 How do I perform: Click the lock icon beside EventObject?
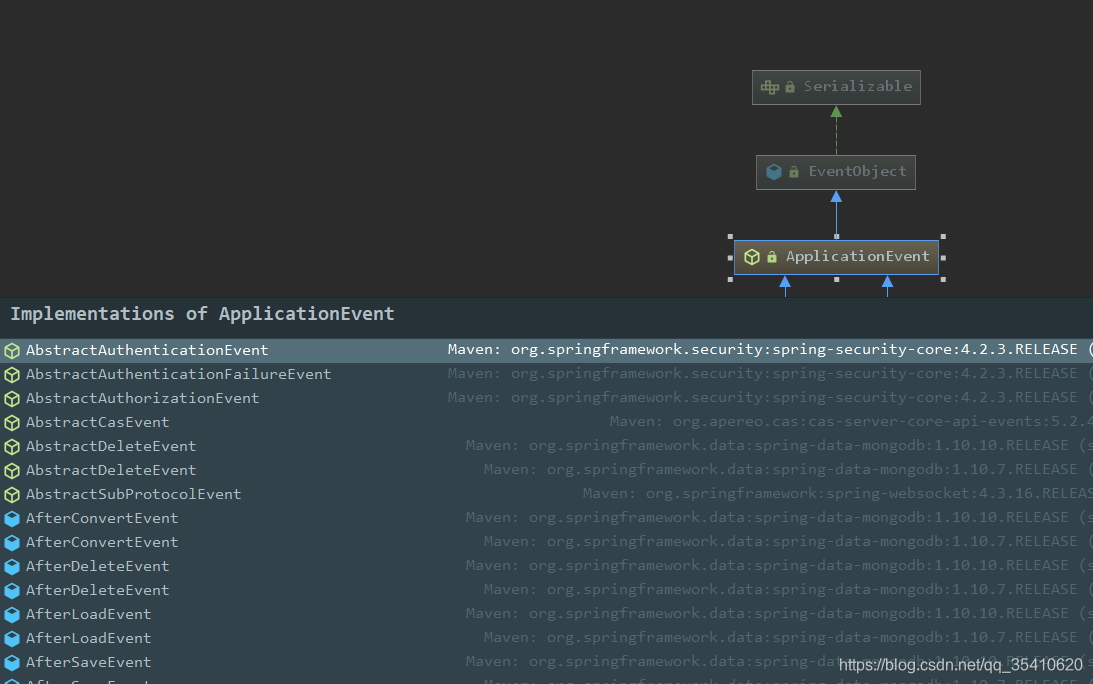pos(794,172)
